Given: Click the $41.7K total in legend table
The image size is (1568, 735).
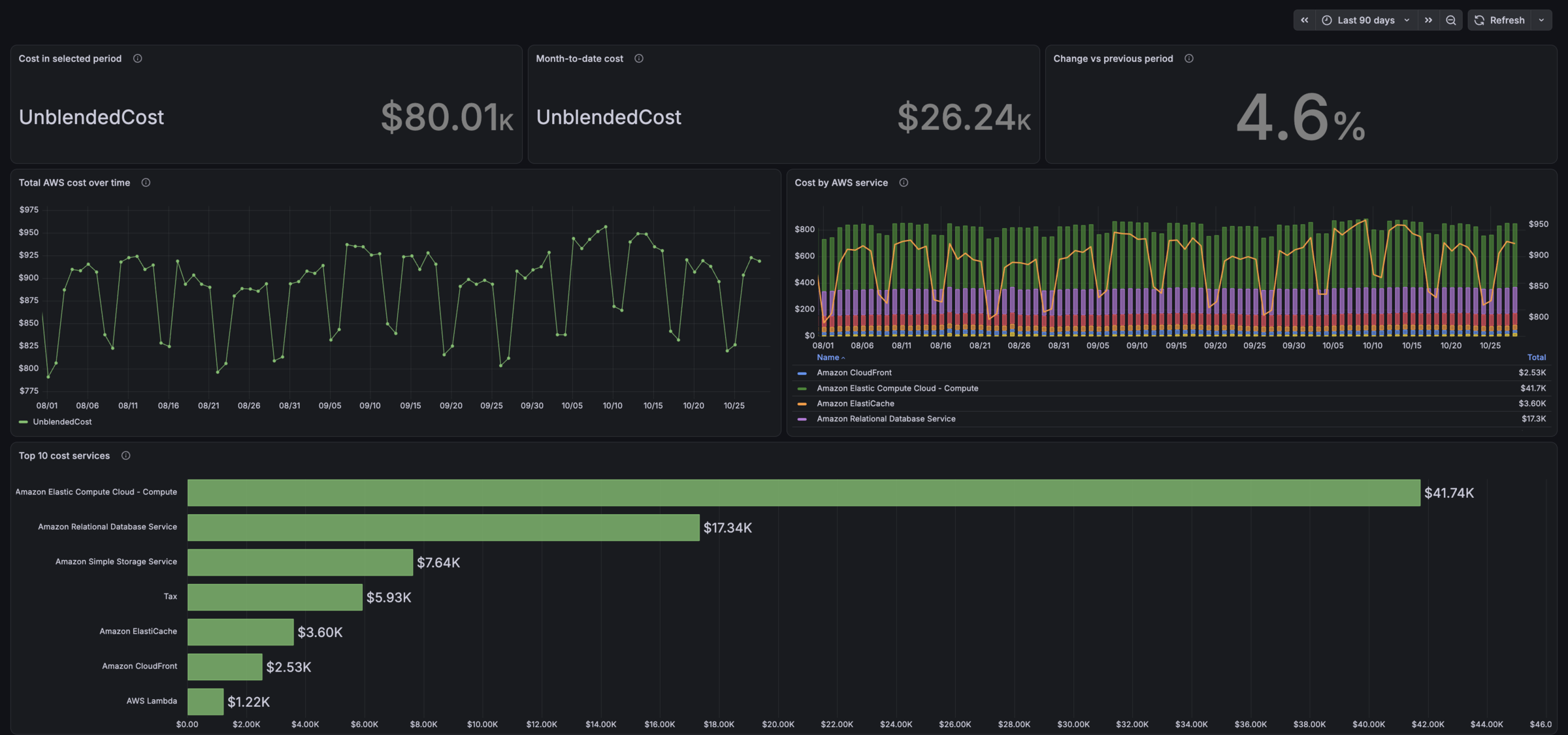Looking at the screenshot, I should pyautogui.click(x=1533, y=389).
